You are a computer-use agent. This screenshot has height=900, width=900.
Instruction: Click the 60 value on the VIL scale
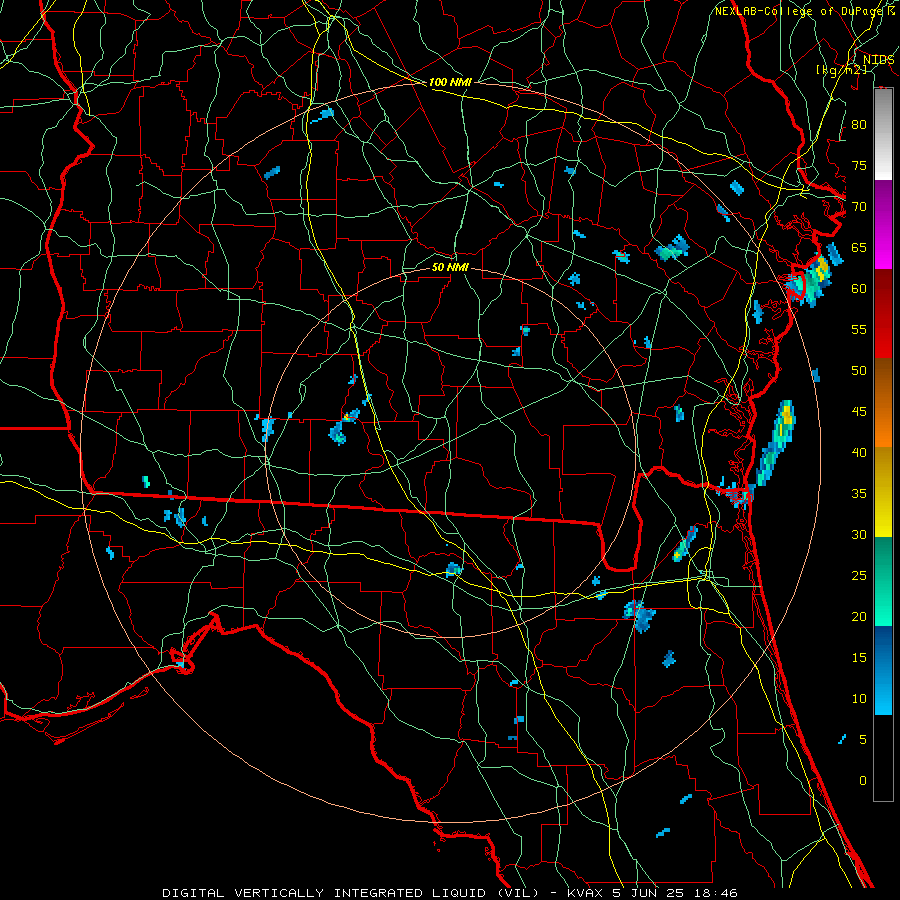point(859,289)
